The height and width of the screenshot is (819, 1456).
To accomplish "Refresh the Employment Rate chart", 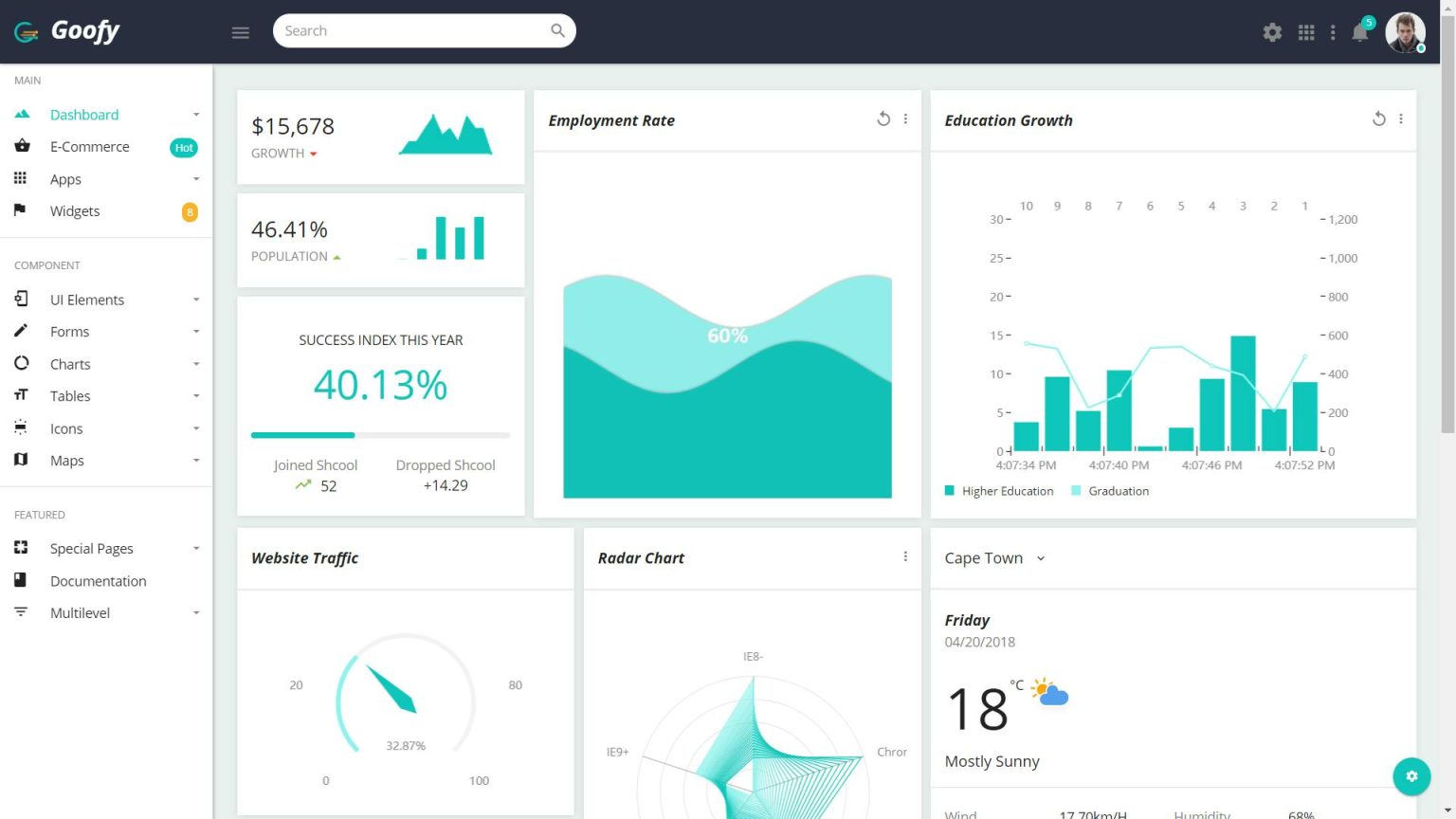I will pos(883,118).
